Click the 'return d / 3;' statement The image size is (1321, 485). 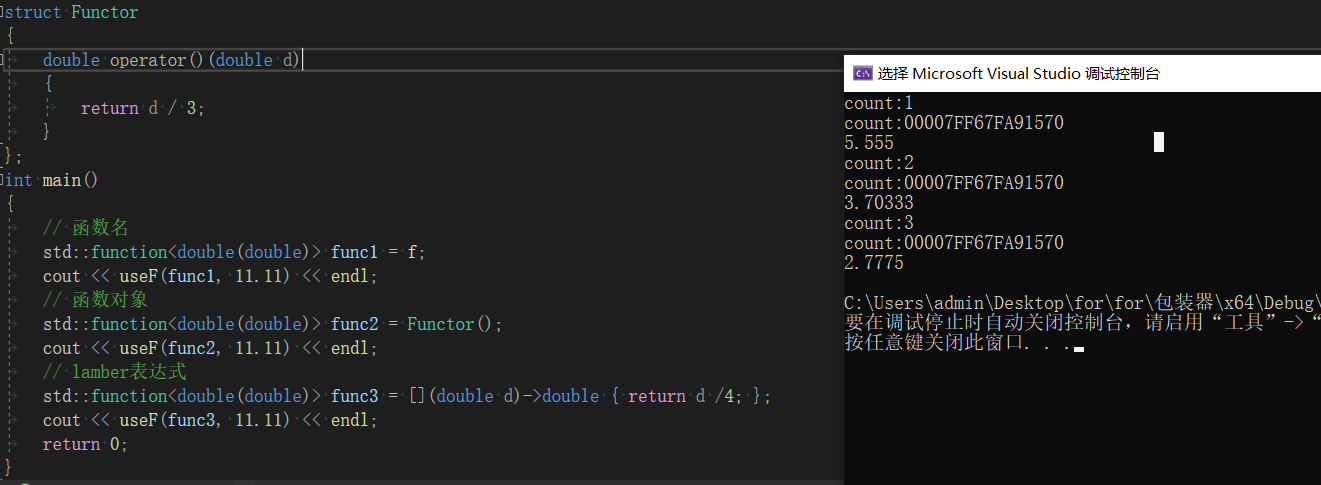(x=142, y=109)
